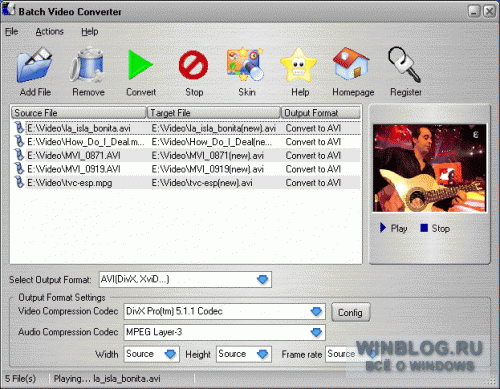Image resolution: width=500 pixels, height=389 pixels.
Task: Click target file How_Do_I_Deal(ne...
Action: pyautogui.click(x=212, y=142)
